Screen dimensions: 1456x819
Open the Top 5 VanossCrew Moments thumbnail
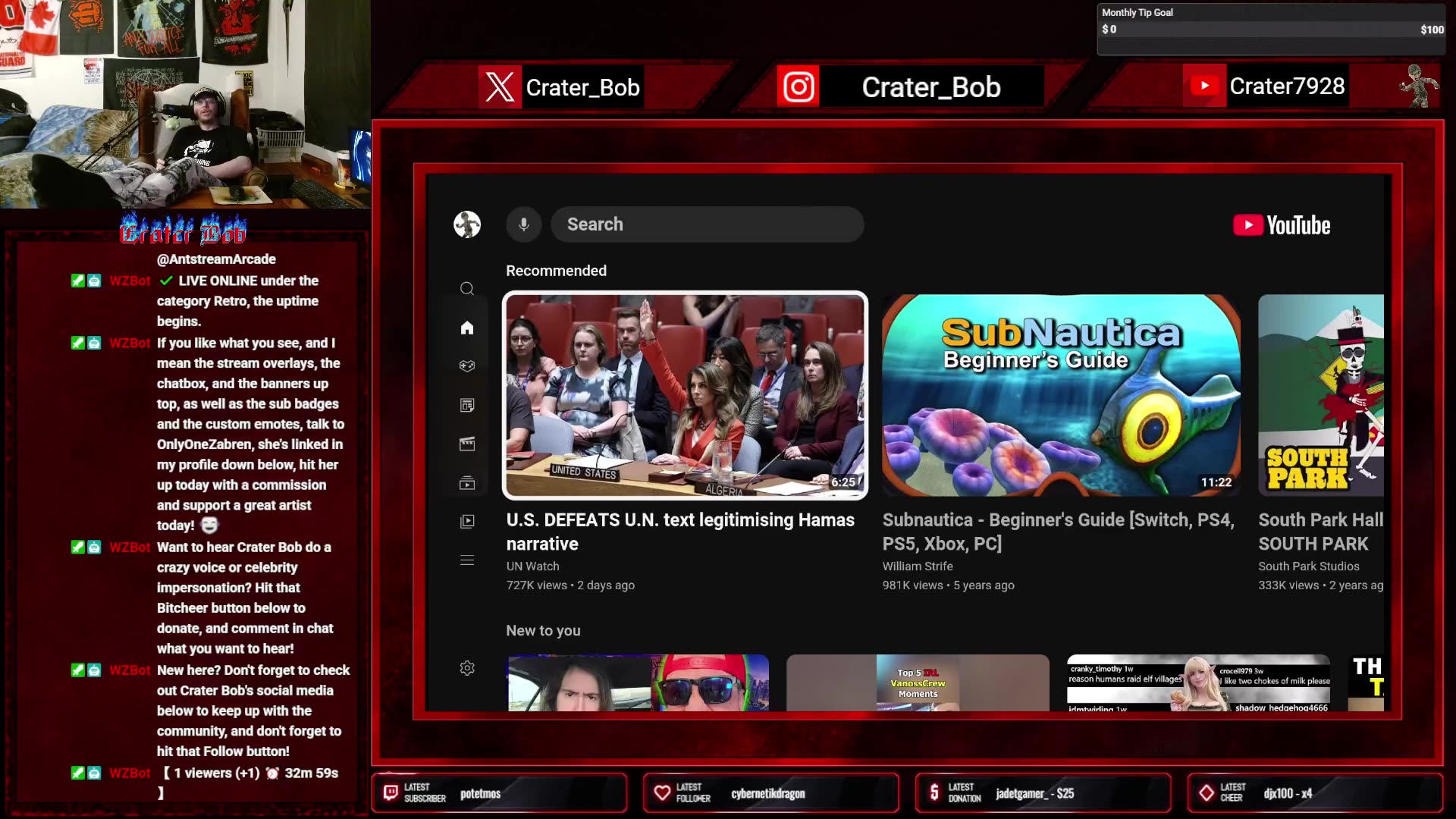918,682
